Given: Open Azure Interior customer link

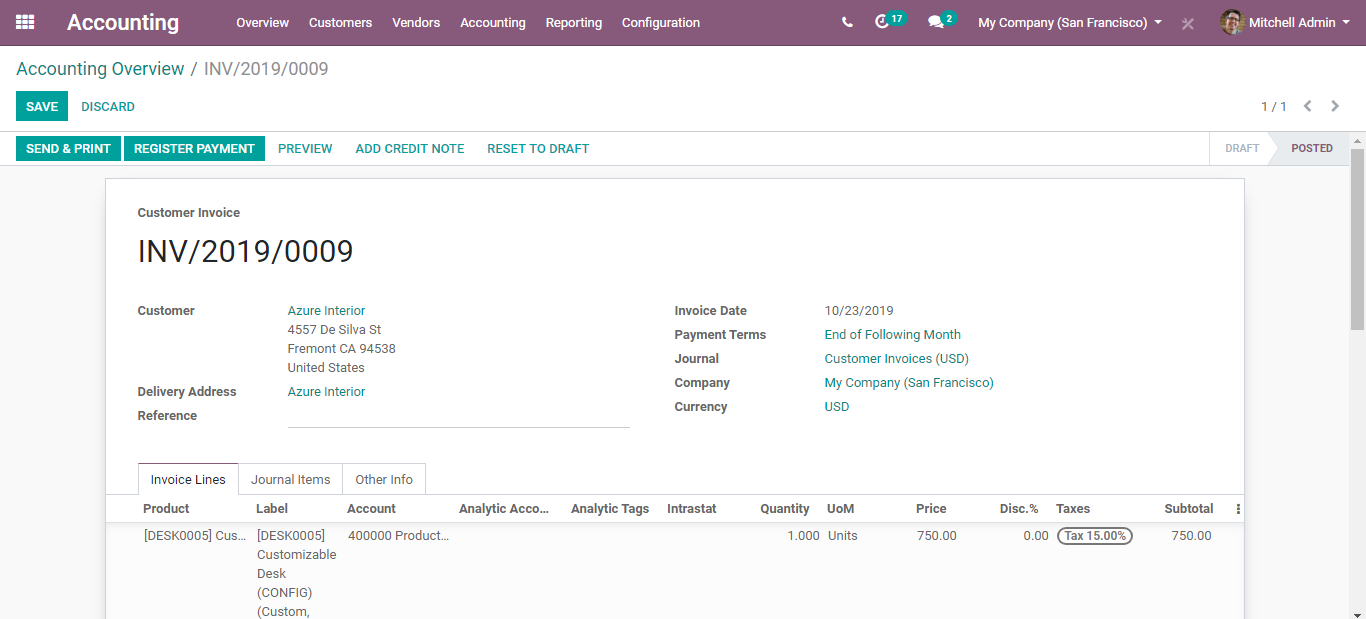Looking at the screenshot, I should pyautogui.click(x=326, y=311).
